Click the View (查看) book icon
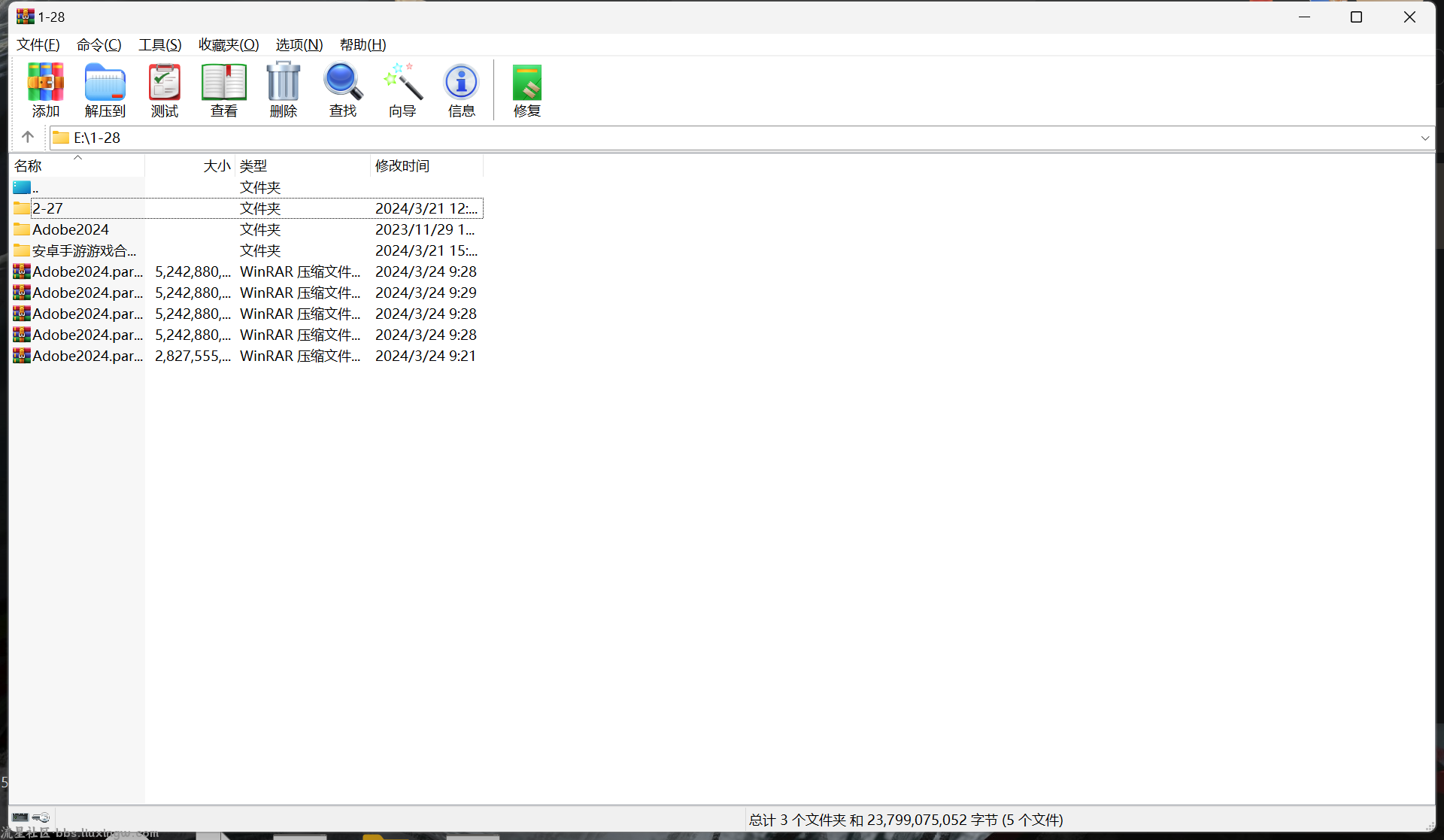This screenshot has width=1444, height=840. click(224, 82)
